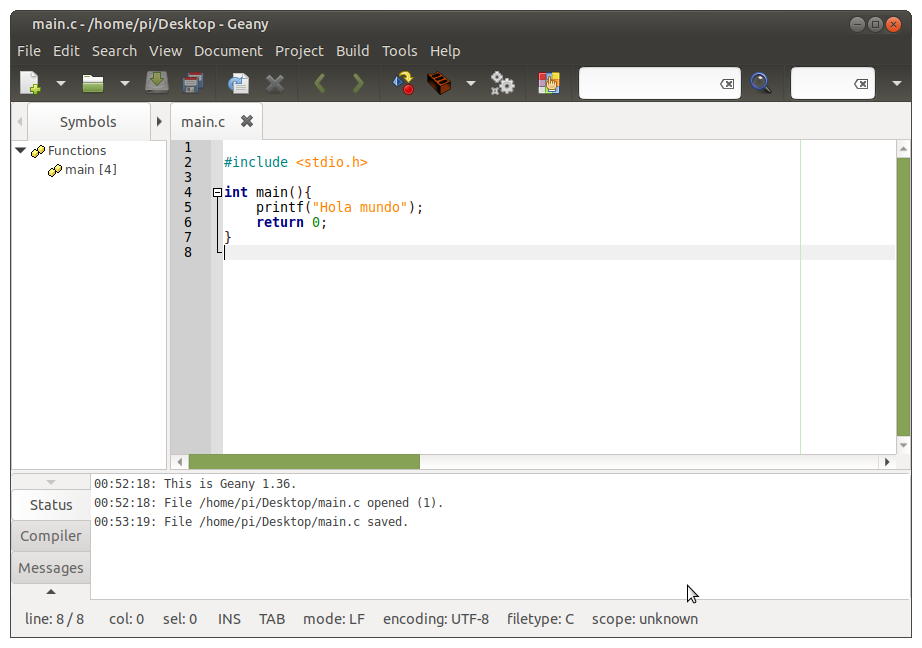Click the horizontal scrollbar thumb
This screenshot has width=922, height=648.
click(x=304, y=462)
